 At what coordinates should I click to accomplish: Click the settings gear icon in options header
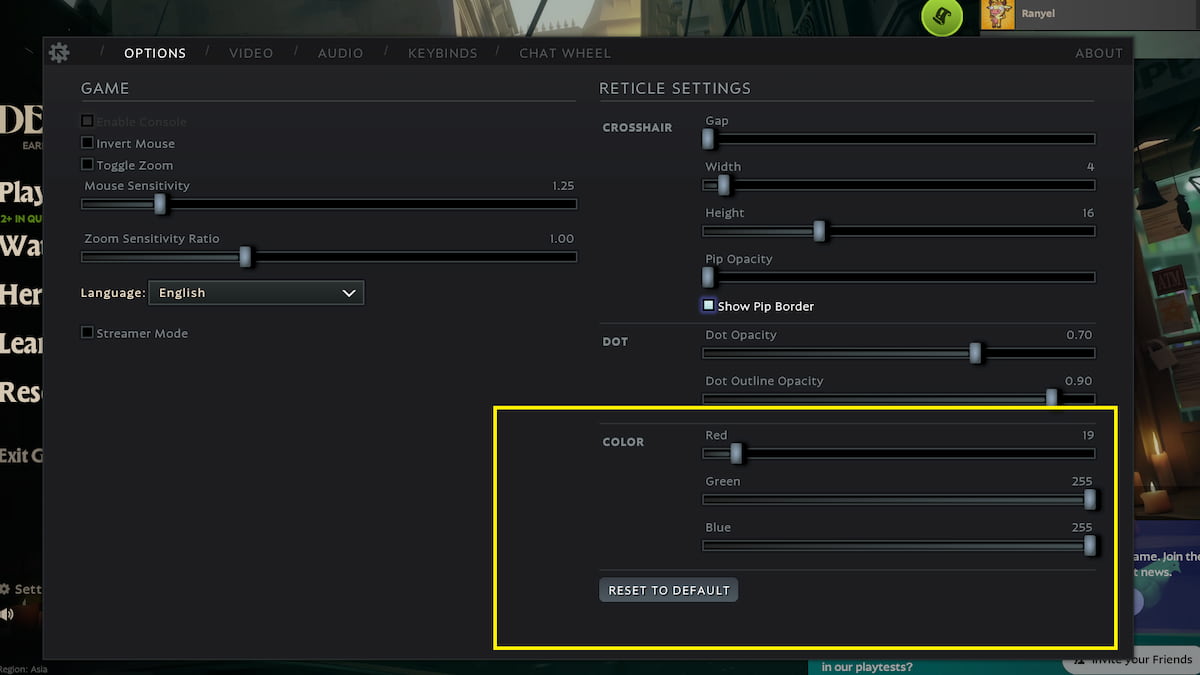pos(59,53)
